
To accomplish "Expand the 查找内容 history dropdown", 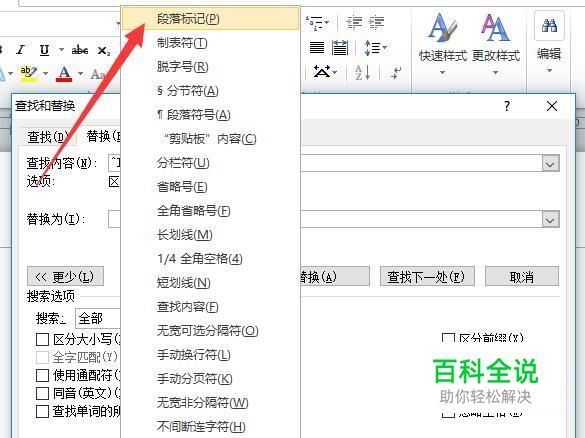I will click(550, 164).
